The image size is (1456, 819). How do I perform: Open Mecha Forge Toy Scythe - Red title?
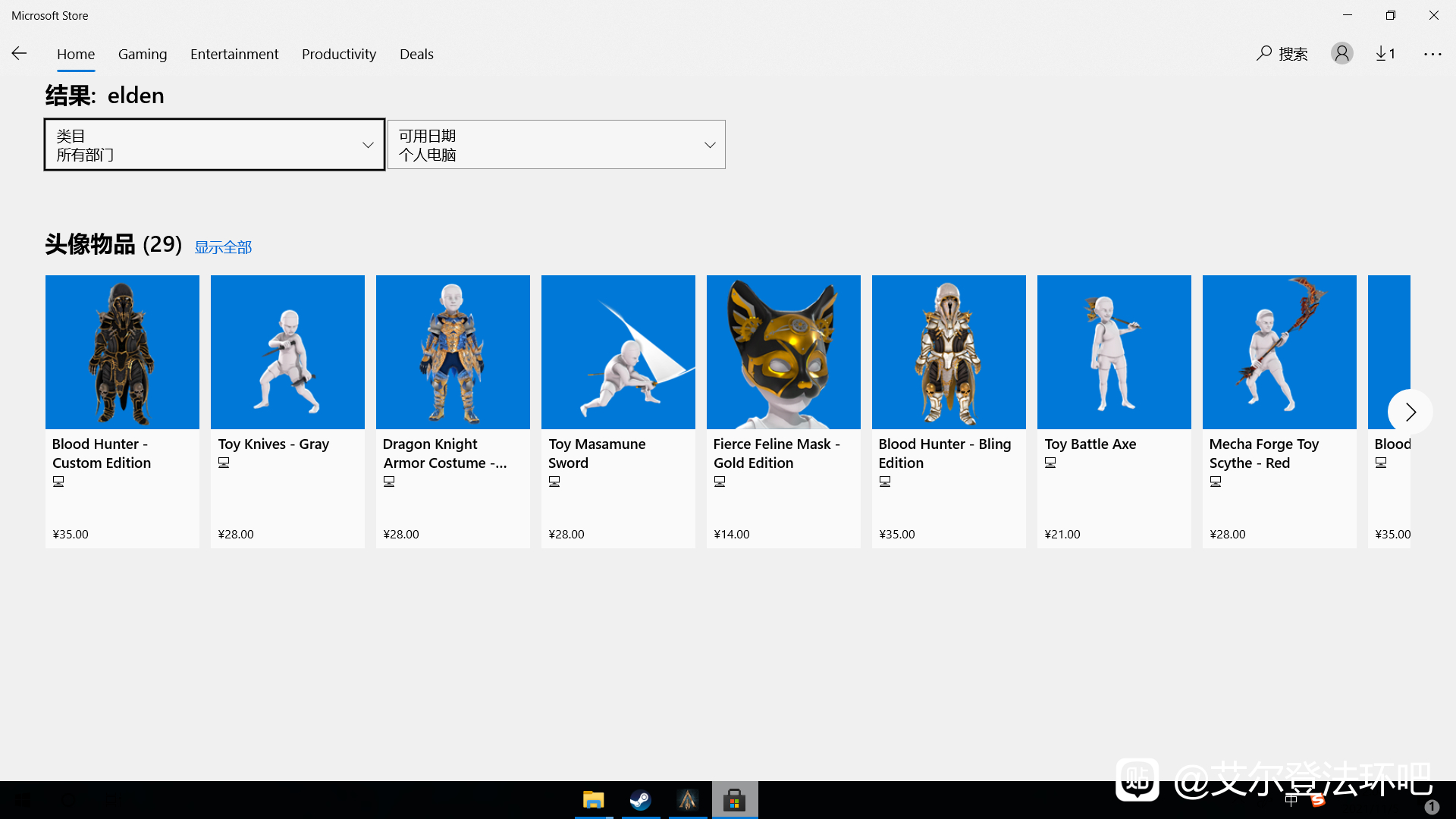[x=1264, y=453]
